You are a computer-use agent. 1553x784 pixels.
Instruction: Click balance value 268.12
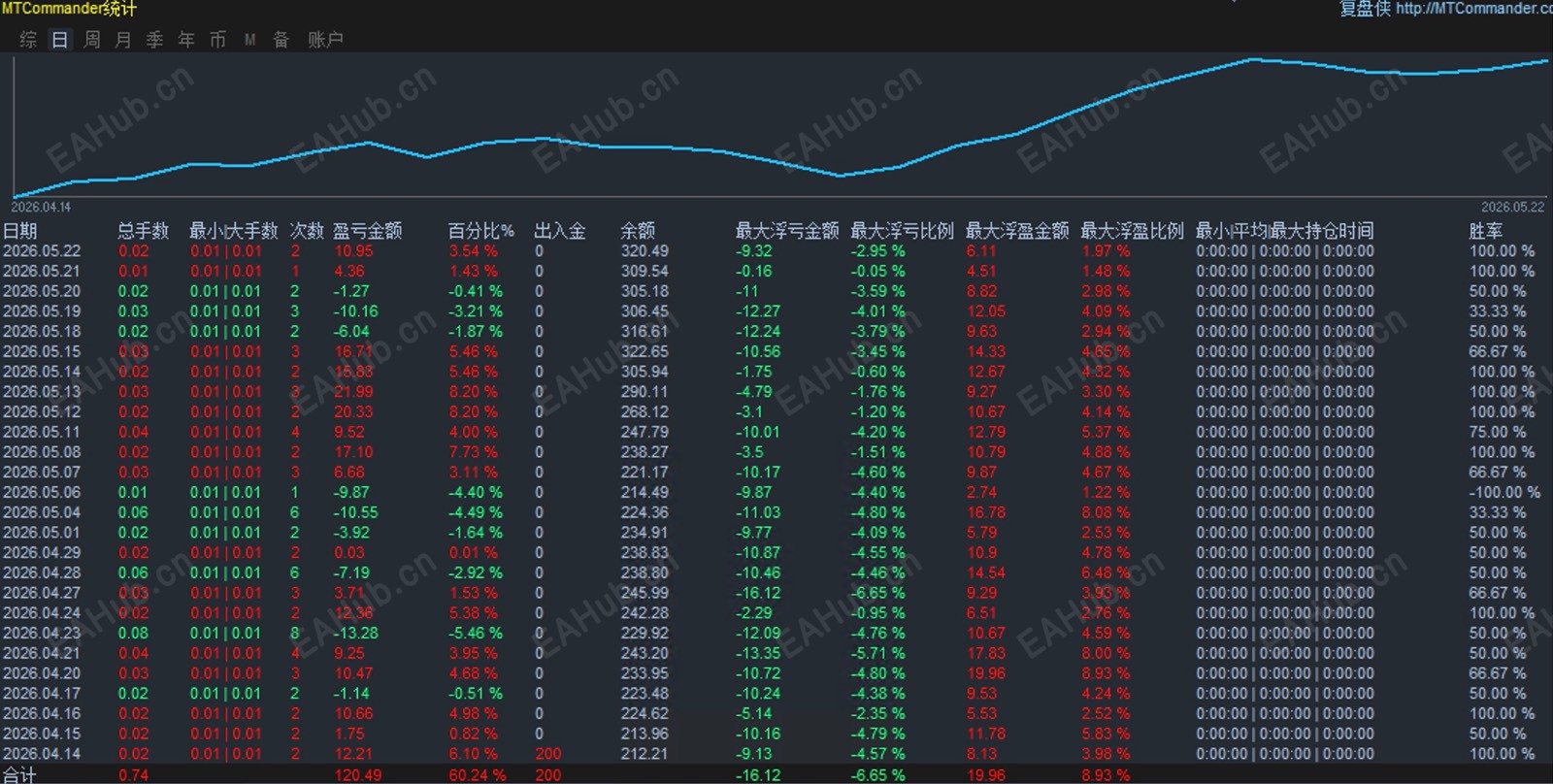point(644,412)
